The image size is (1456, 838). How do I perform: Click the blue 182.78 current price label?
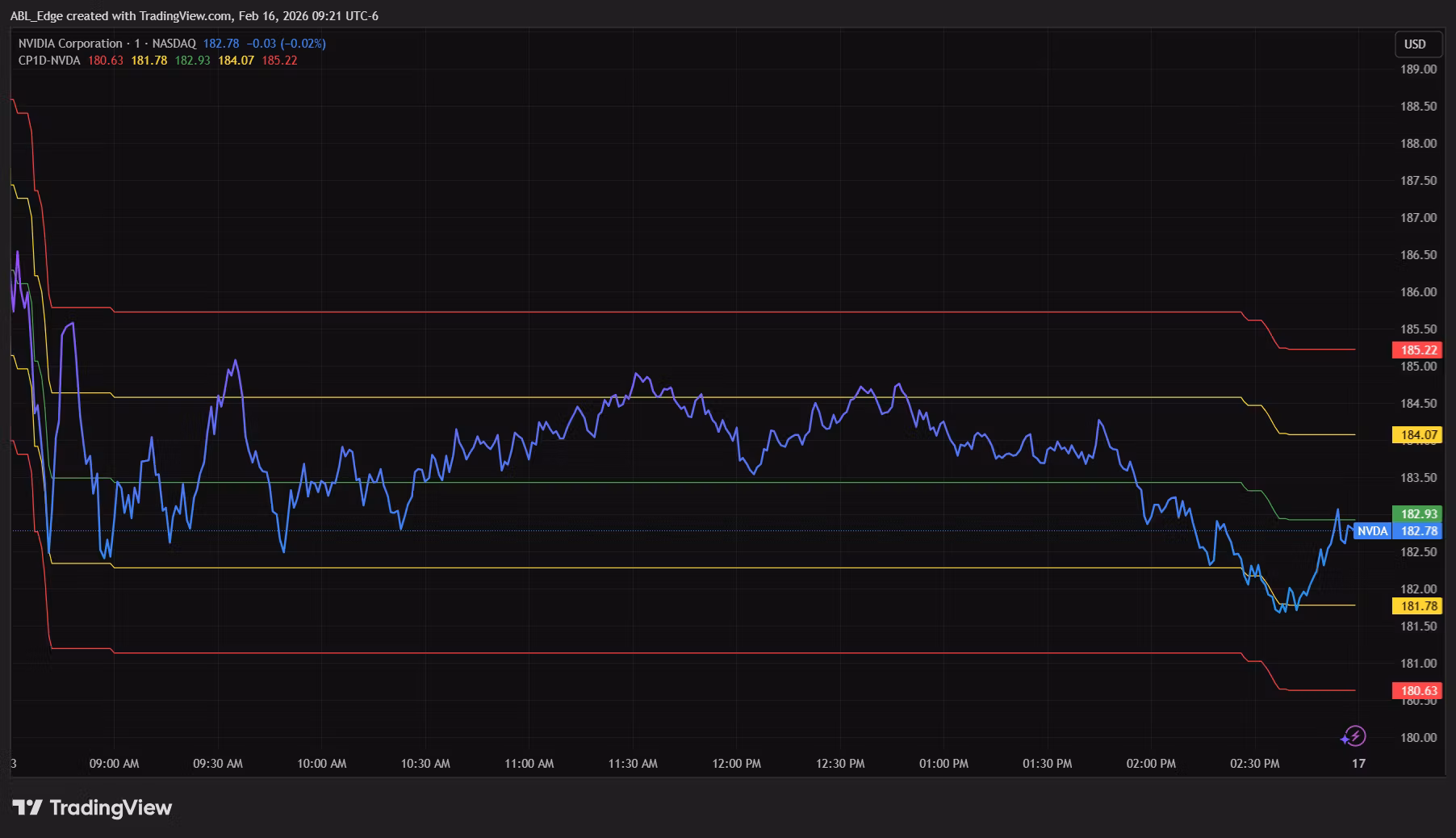pyautogui.click(x=1418, y=531)
